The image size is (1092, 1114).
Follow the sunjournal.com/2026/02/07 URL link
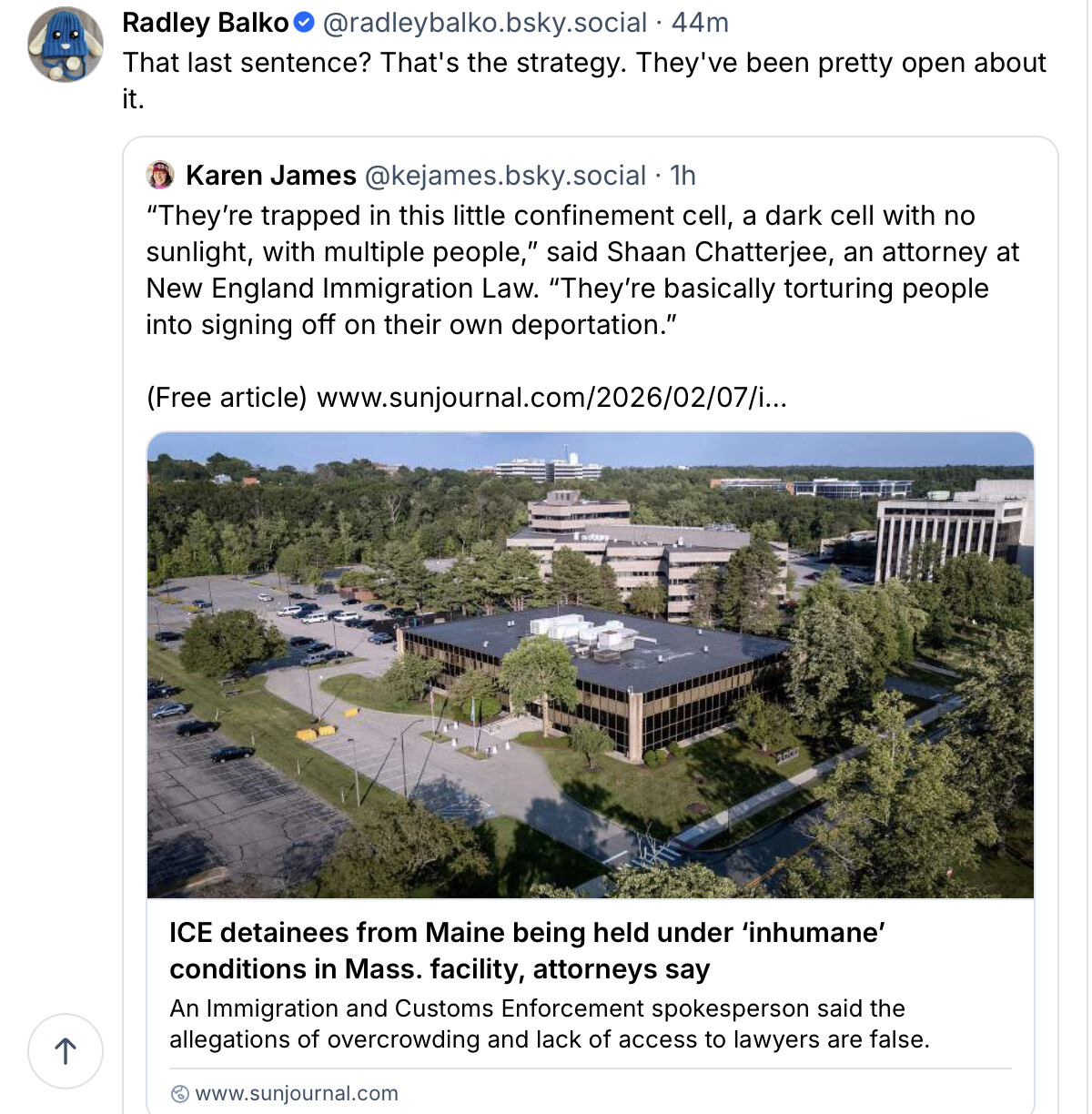point(551,398)
